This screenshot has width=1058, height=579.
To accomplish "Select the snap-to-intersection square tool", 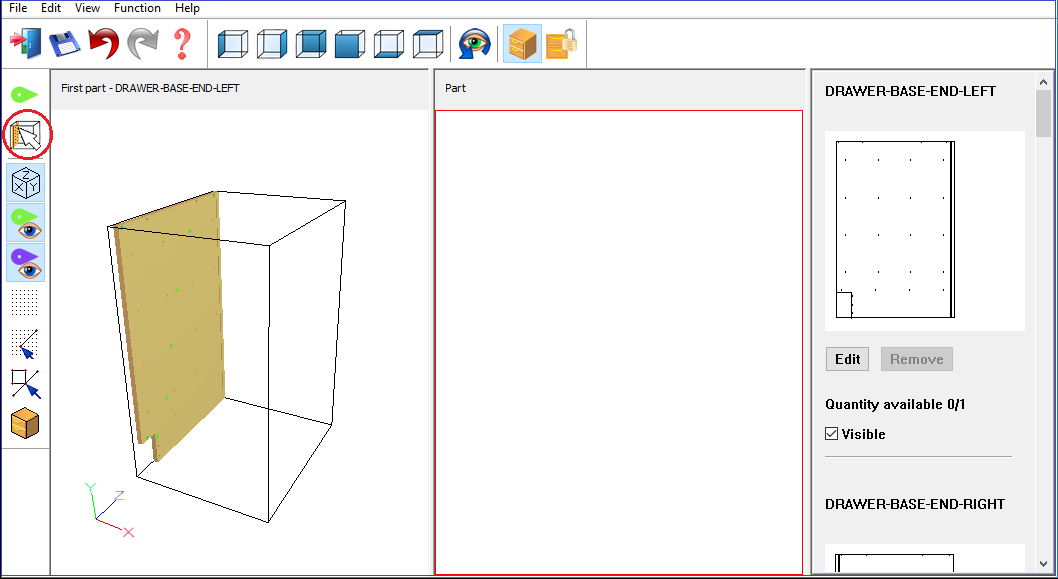I will (x=26, y=384).
